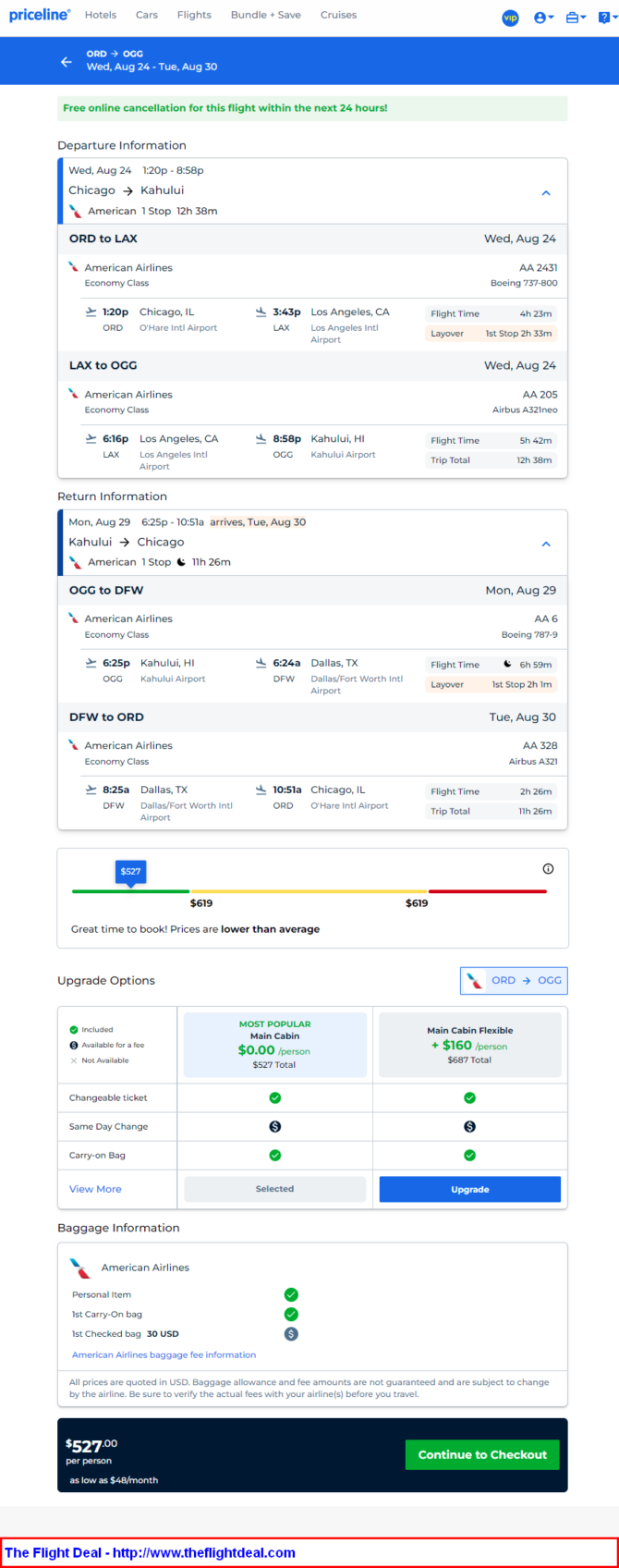The height and width of the screenshot is (1568, 619).
Task: Click airline logo in LAX to OGG segment
Action: pyautogui.click(x=73, y=394)
